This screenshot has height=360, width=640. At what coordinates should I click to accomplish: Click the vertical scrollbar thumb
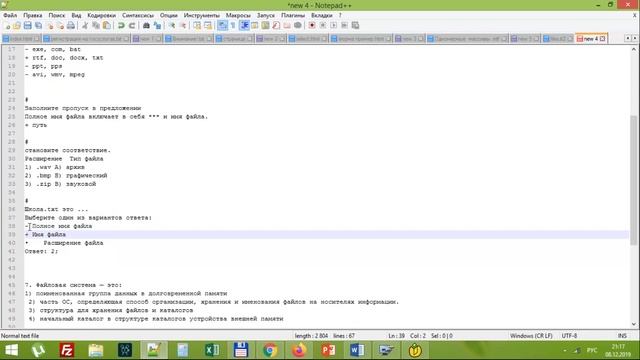pos(634,180)
